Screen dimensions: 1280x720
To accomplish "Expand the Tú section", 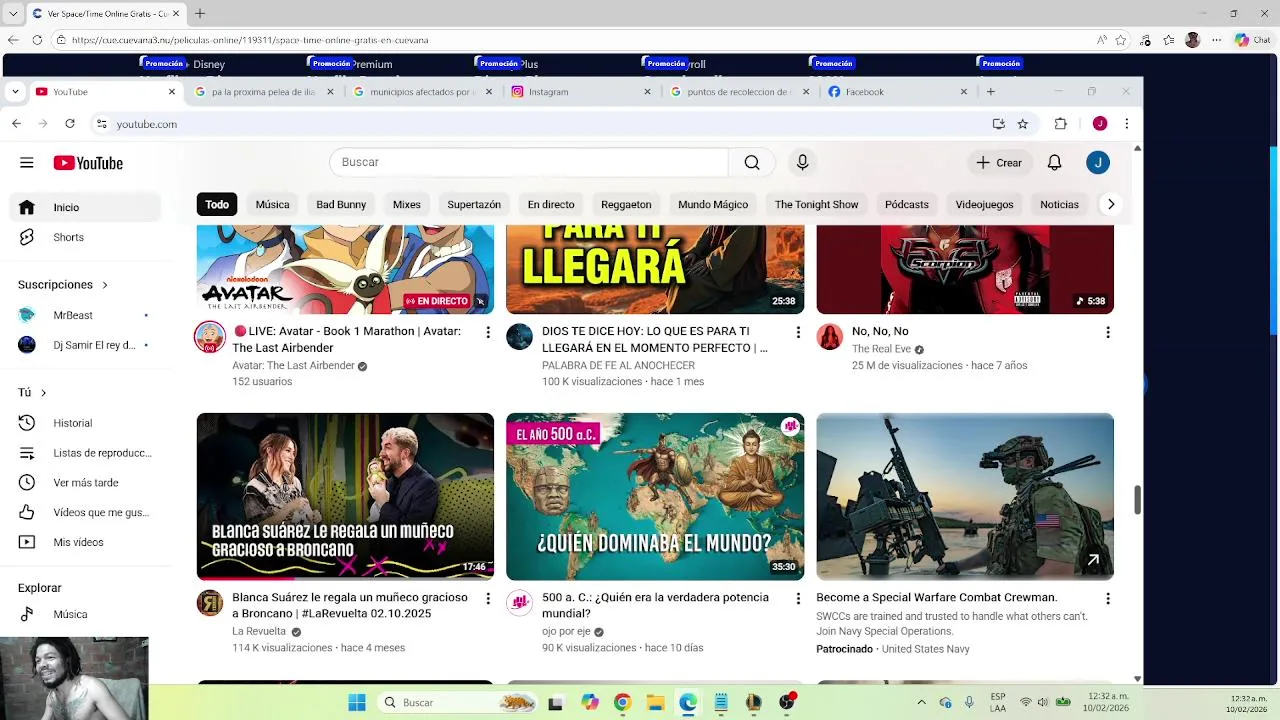I will [x=32, y=393].
